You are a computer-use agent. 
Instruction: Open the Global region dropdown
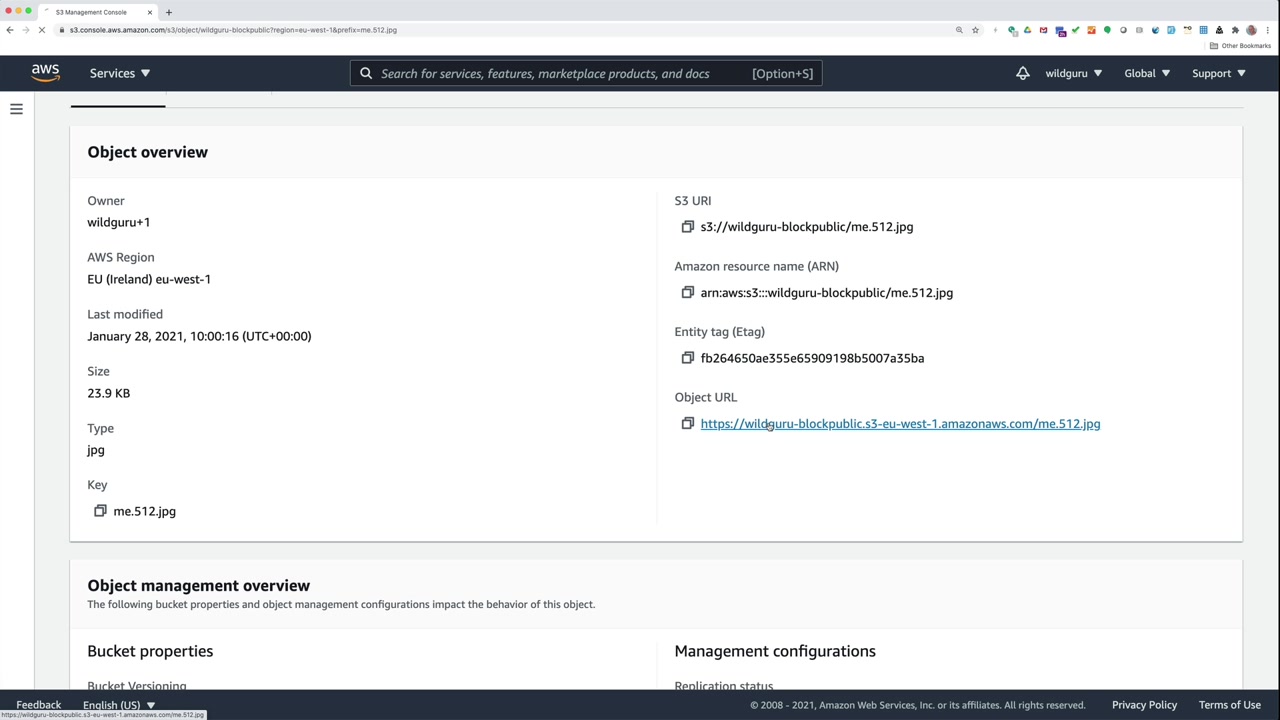(x=1147, y=73)
